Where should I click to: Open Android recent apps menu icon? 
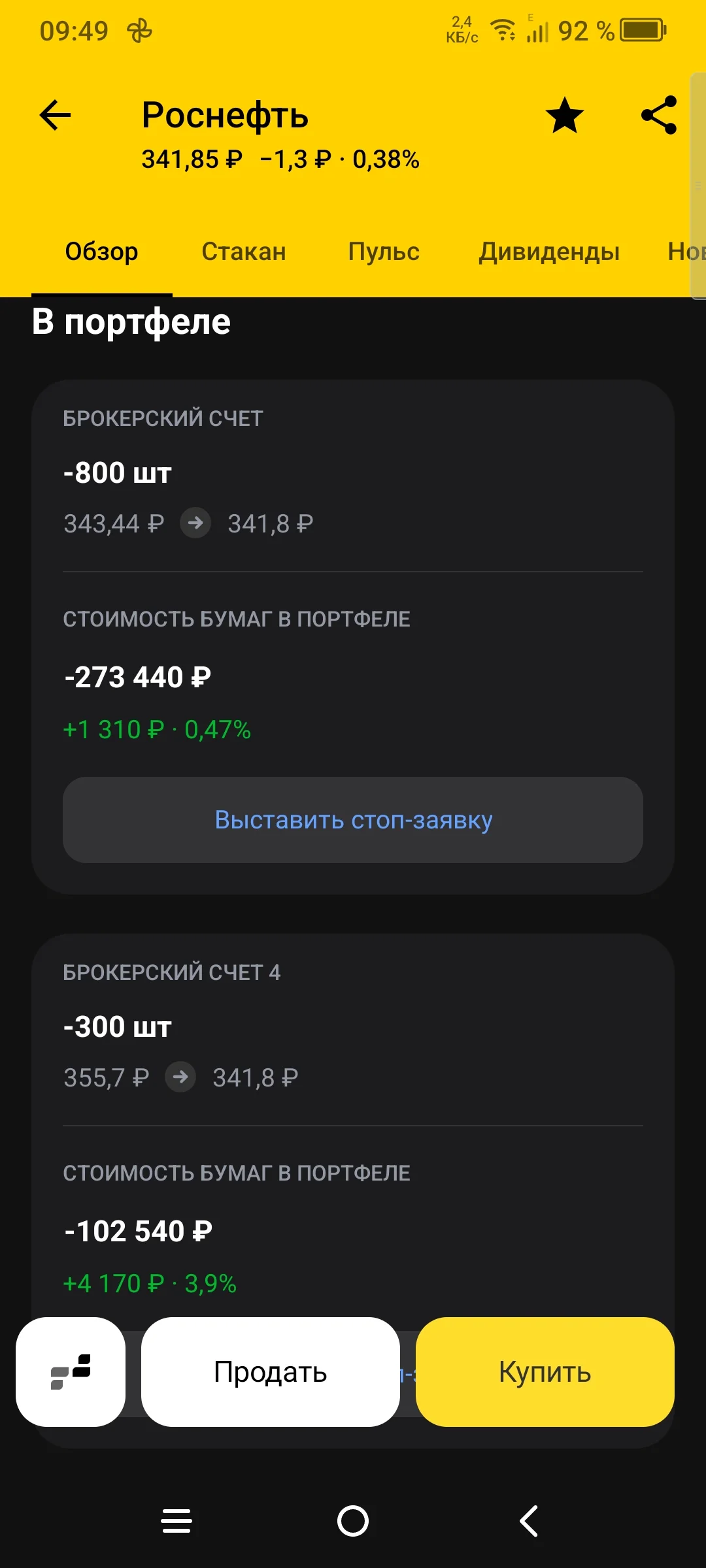coord(176,1521)
